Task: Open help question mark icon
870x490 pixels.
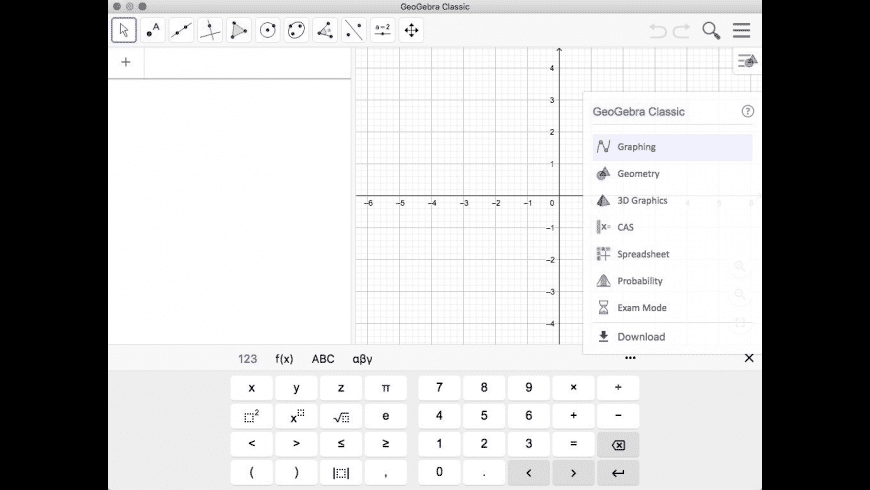Action: (x=747, y=111)
